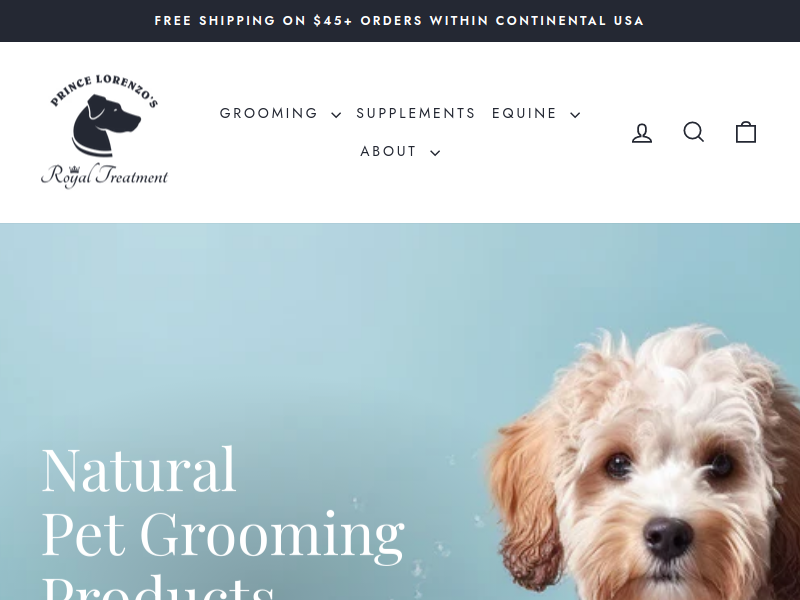800x600 pixels.
Task: Click the Prince Lorenzo's dog logo
Action: click(x=105, y=132)
